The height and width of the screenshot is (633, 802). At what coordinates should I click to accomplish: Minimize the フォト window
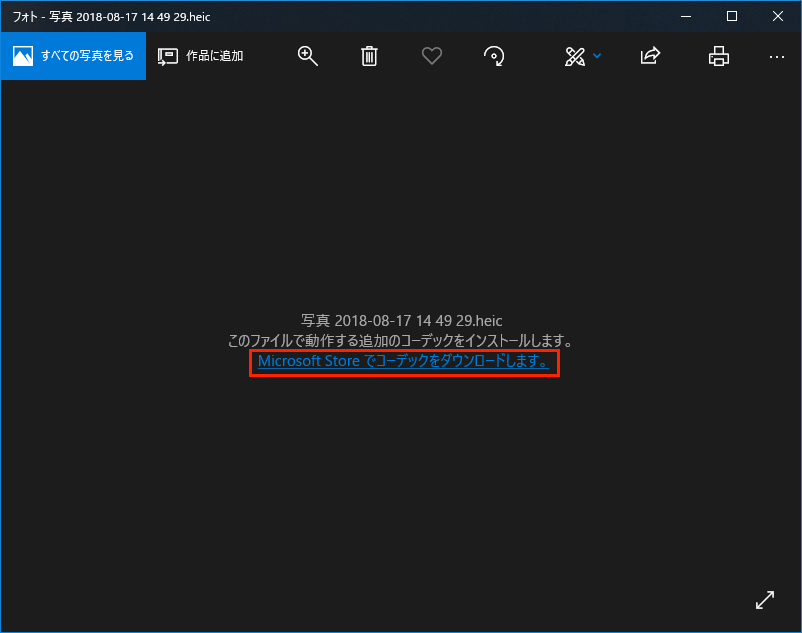coord(686,16)
